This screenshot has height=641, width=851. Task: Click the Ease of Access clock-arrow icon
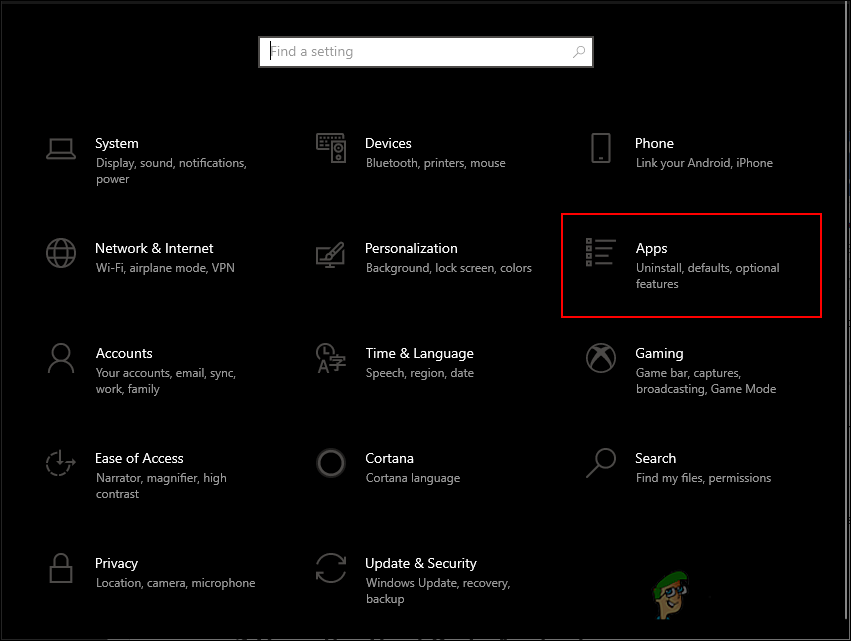click(61, 463)
